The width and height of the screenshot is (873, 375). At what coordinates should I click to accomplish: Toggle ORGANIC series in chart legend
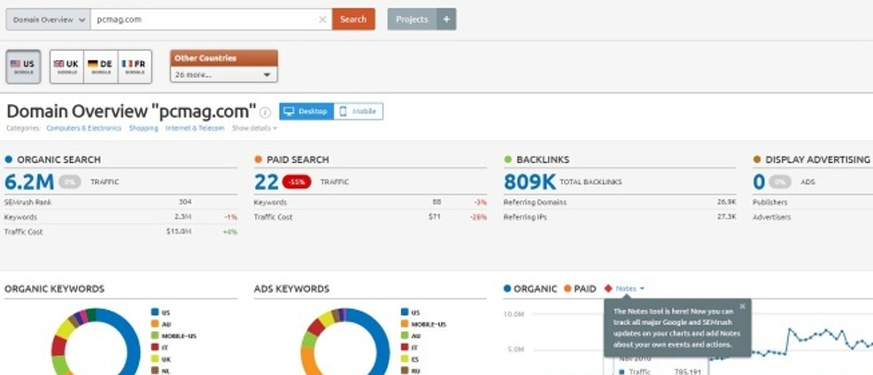pos(530,289)
